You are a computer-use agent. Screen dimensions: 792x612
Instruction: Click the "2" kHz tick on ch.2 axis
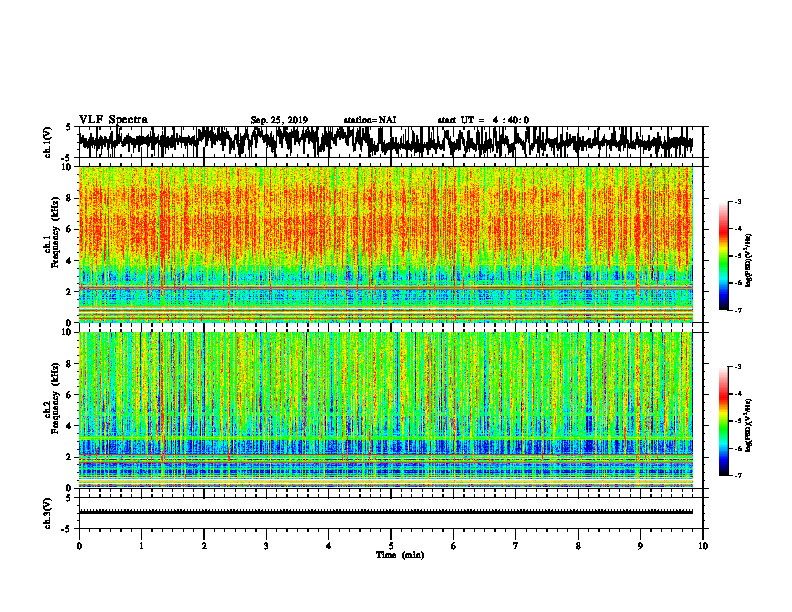click(70, 456)
